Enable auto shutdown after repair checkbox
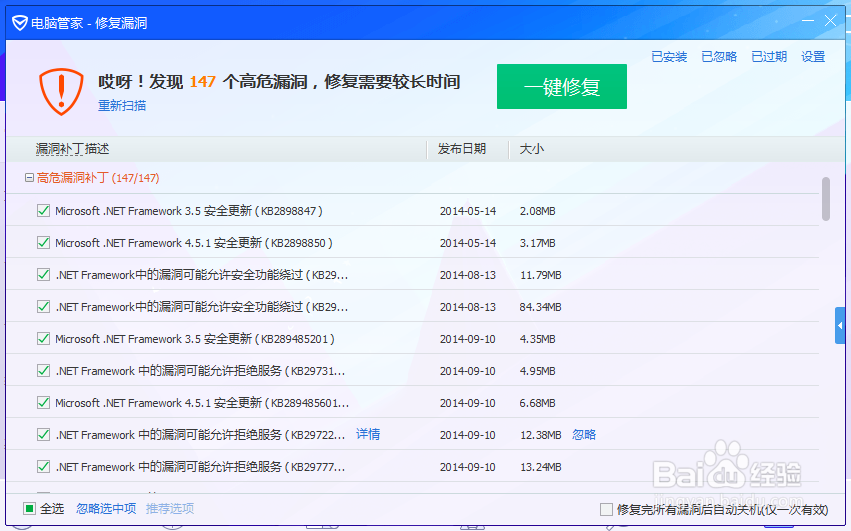The height and width of the screenshot is (531, 851). pyautogui.click(x=606, y=509)
